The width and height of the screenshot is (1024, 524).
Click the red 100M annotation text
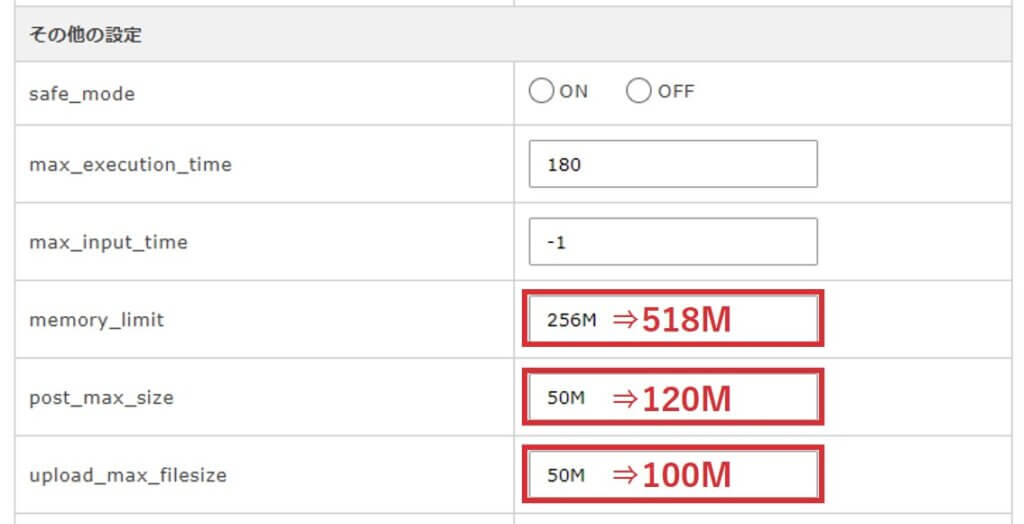(687, 475)
